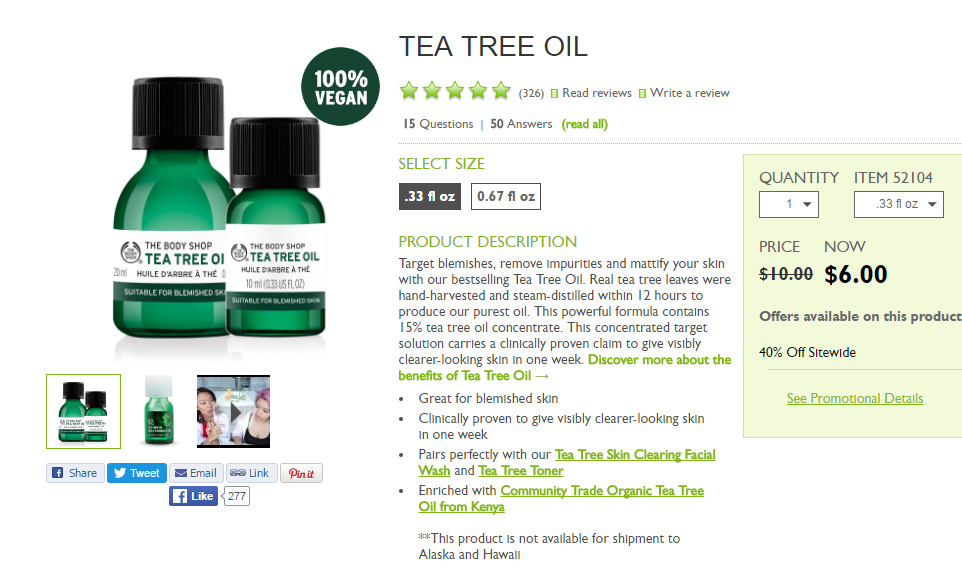Open the Tea Tree Toner link
The image size is (962, 583).
tap(520, 471)
